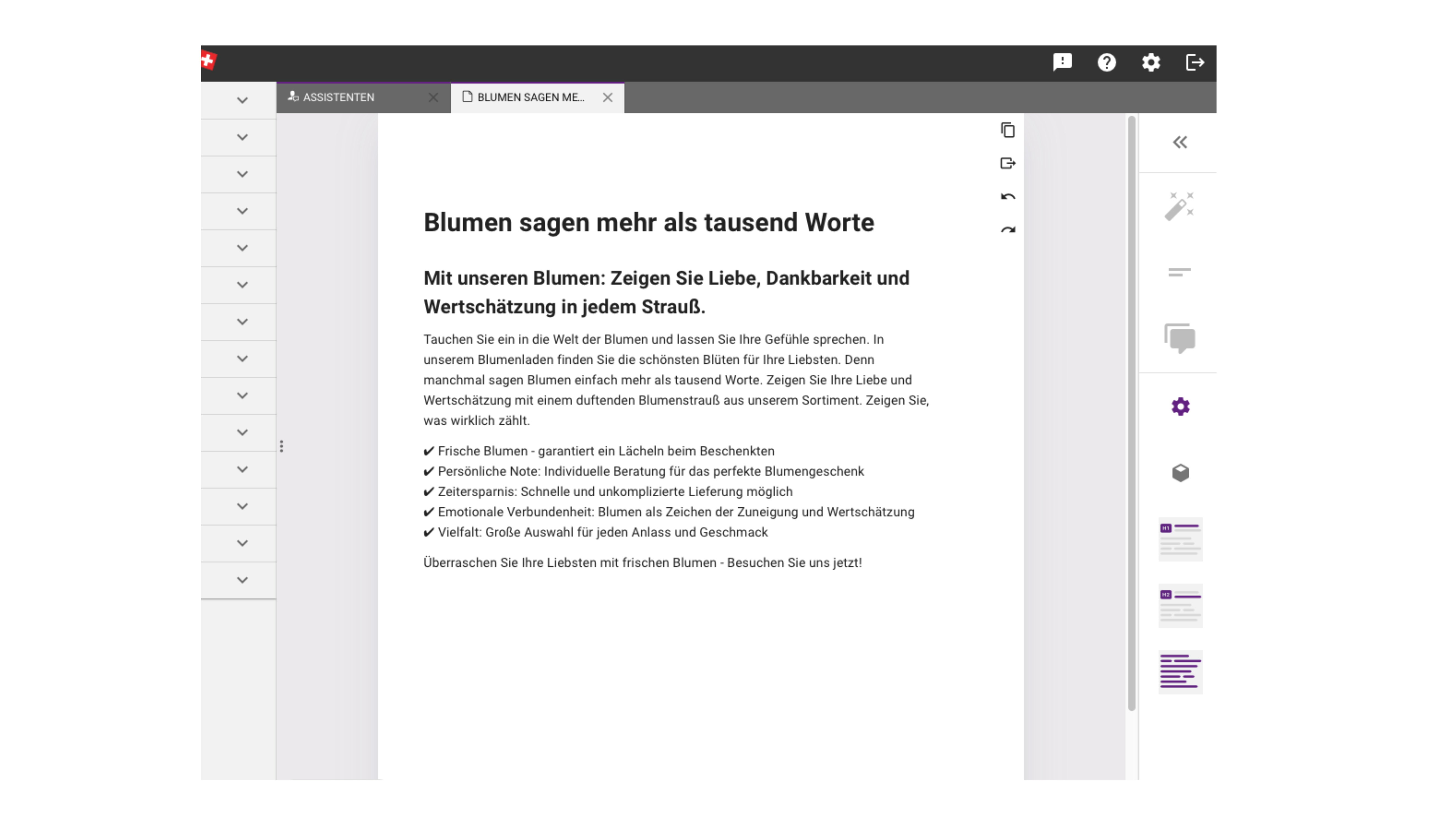Close the ASSISTENTEN tab
The height and width of the screenshot is (819, 1456).
(x=433, y=98)
